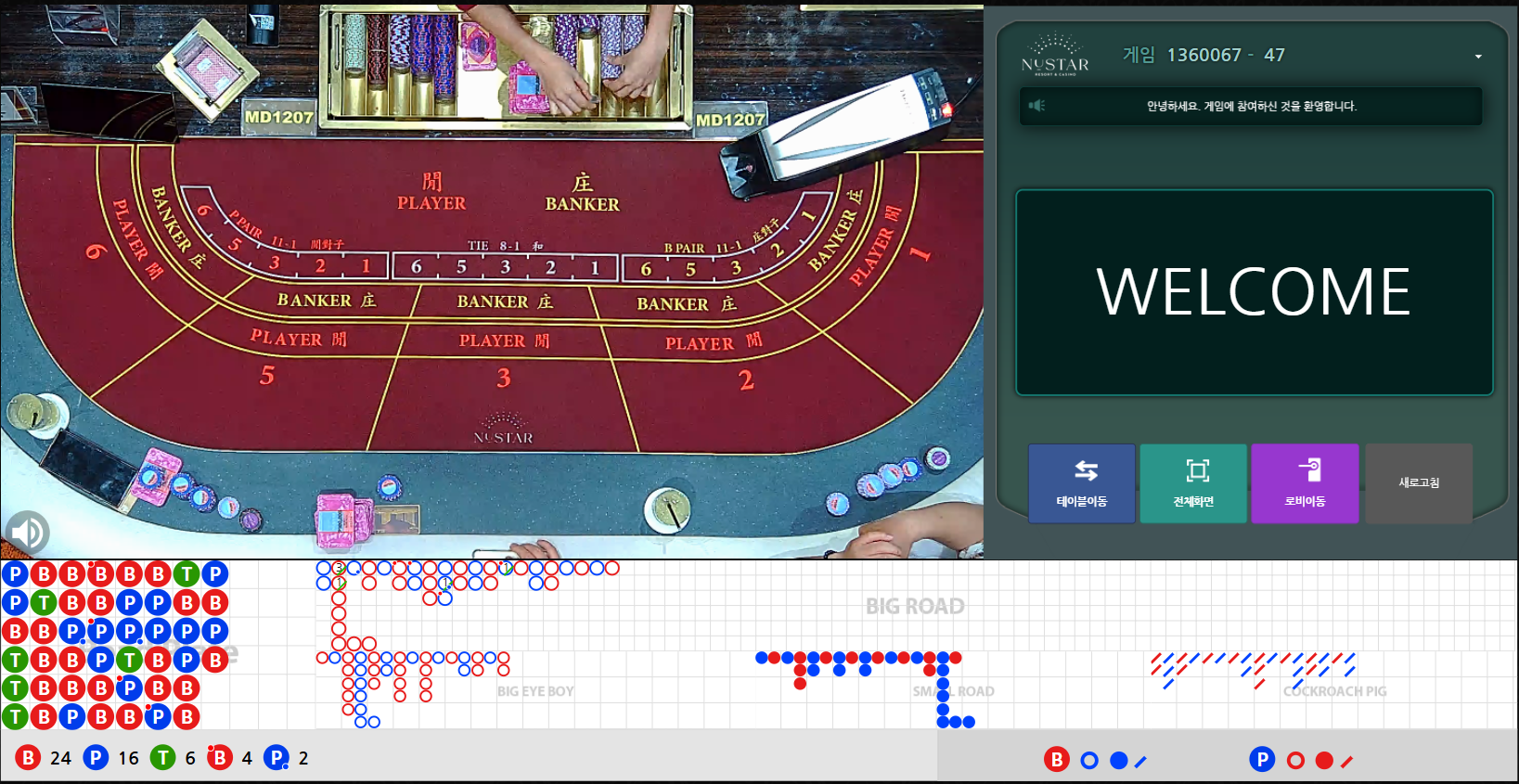Viewport: 1519px width, 784px height.
Task: Click the solid blue circle banker prediction
Action: pos(1119,761)
